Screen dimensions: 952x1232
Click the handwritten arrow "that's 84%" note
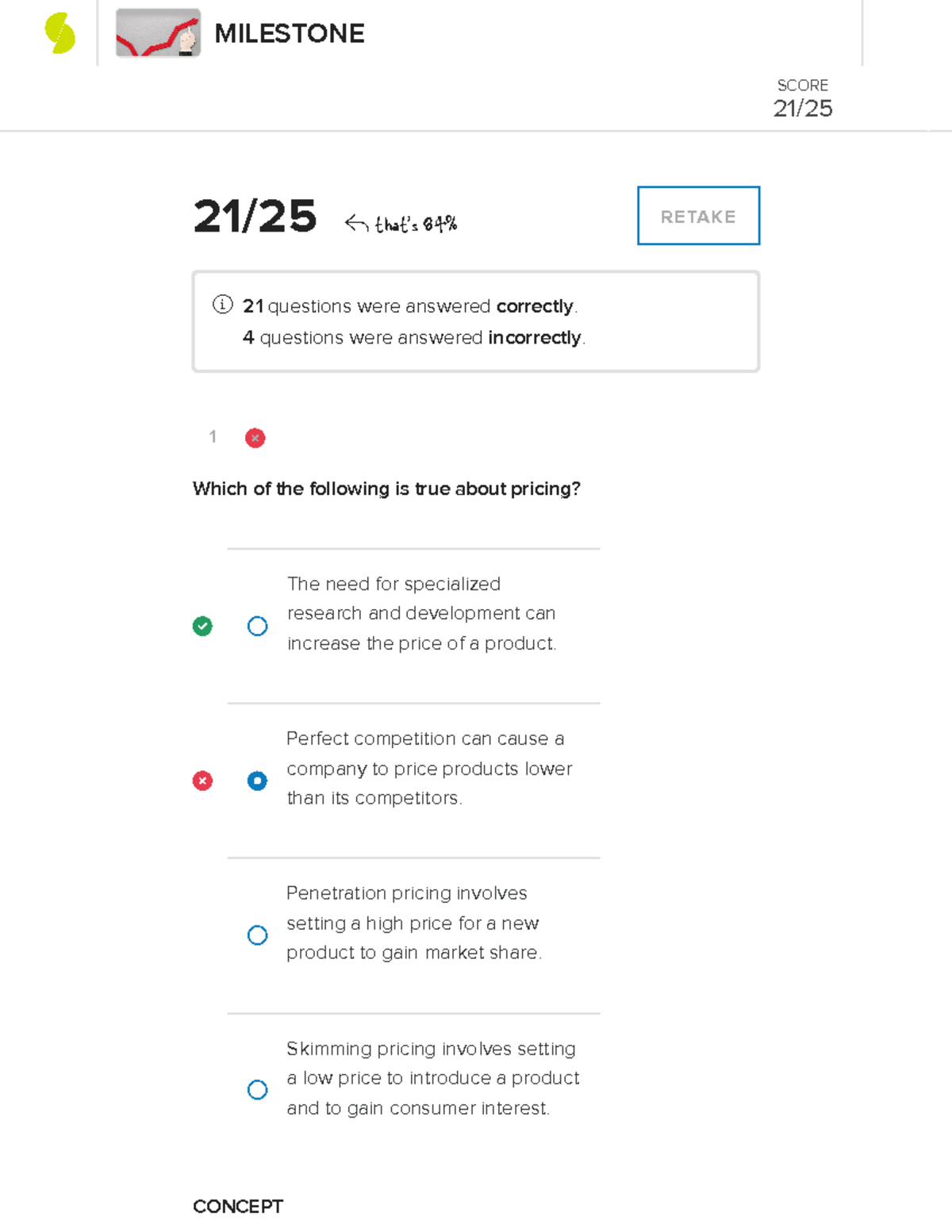click(401, 225)
